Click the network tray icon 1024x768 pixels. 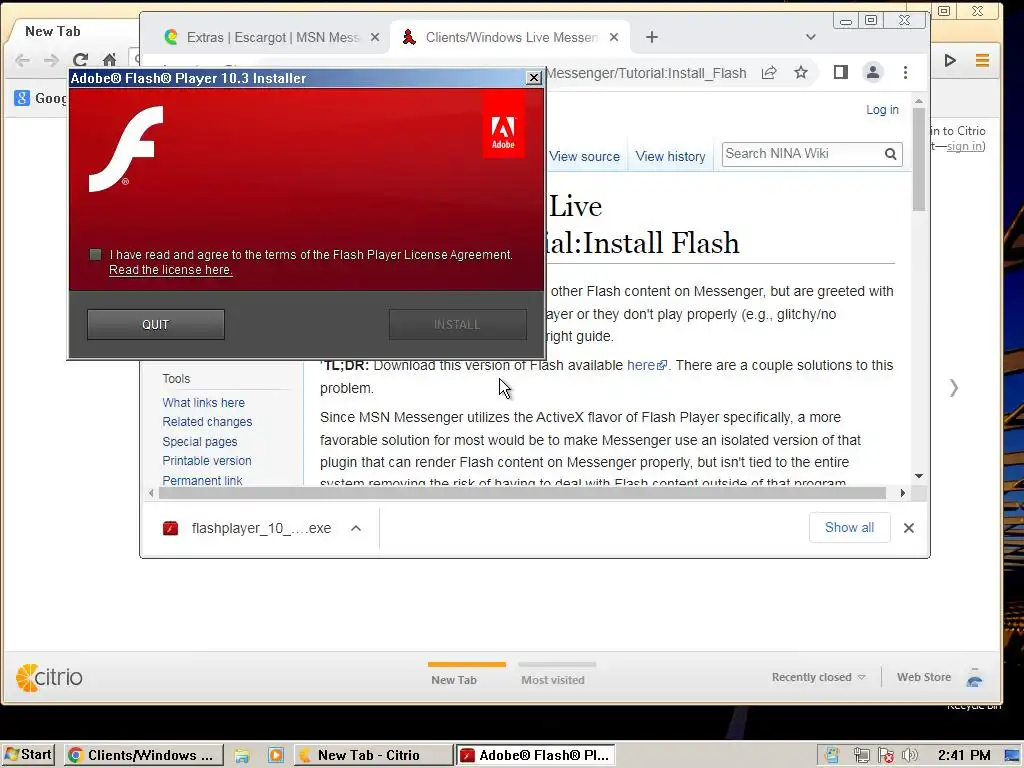861,756
